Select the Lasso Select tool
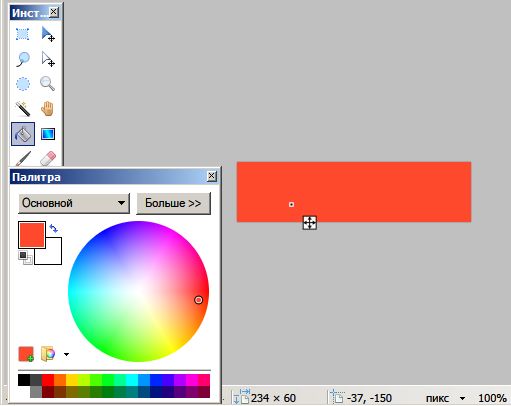The width and height of the screenshot is (511, 406). 23,59
